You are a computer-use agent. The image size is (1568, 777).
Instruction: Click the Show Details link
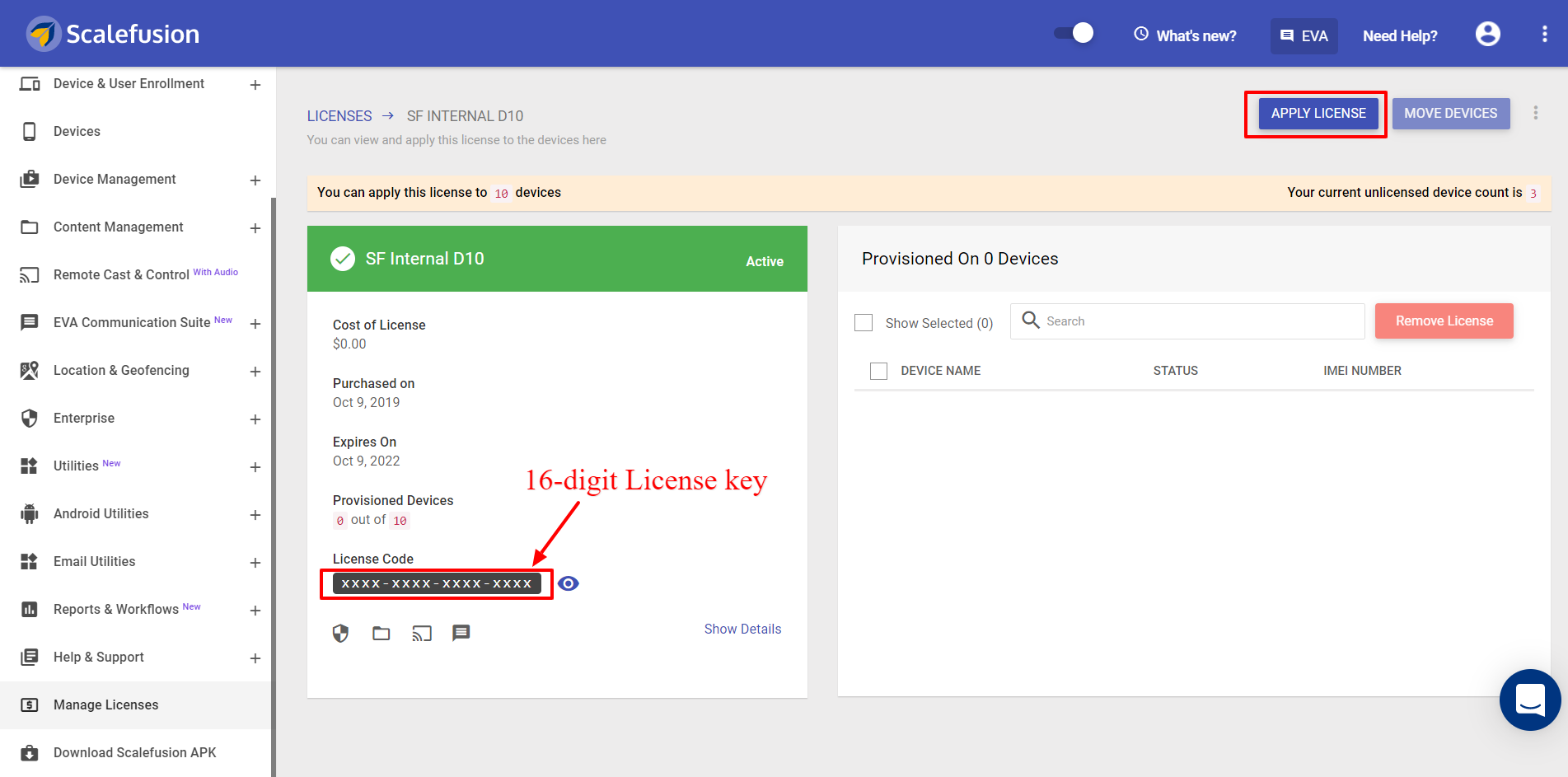point(742,629)
